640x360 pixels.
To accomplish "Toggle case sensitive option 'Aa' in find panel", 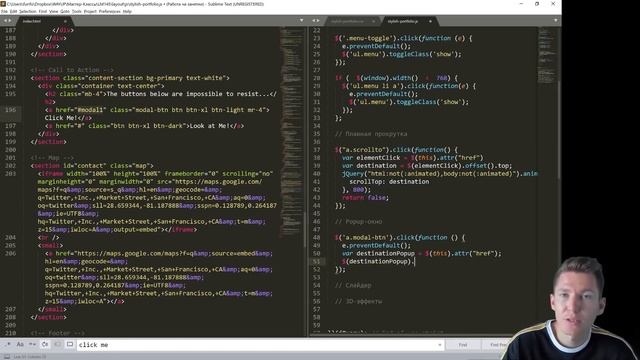I will [x=20, y=344].
